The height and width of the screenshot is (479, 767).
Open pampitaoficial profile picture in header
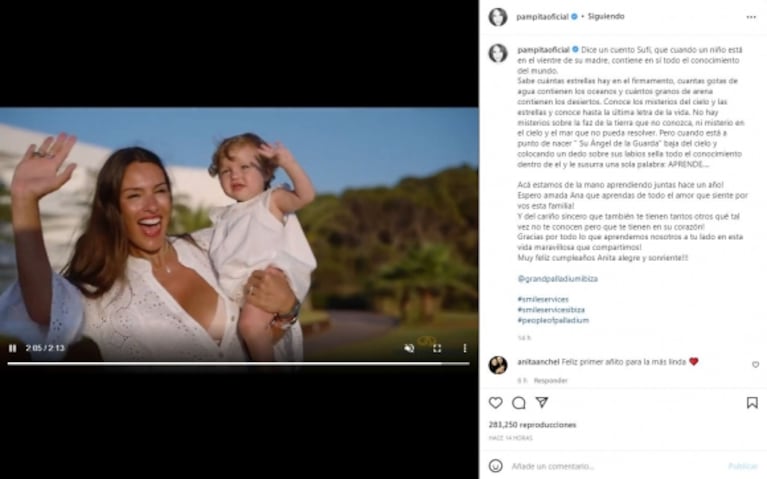497,17
